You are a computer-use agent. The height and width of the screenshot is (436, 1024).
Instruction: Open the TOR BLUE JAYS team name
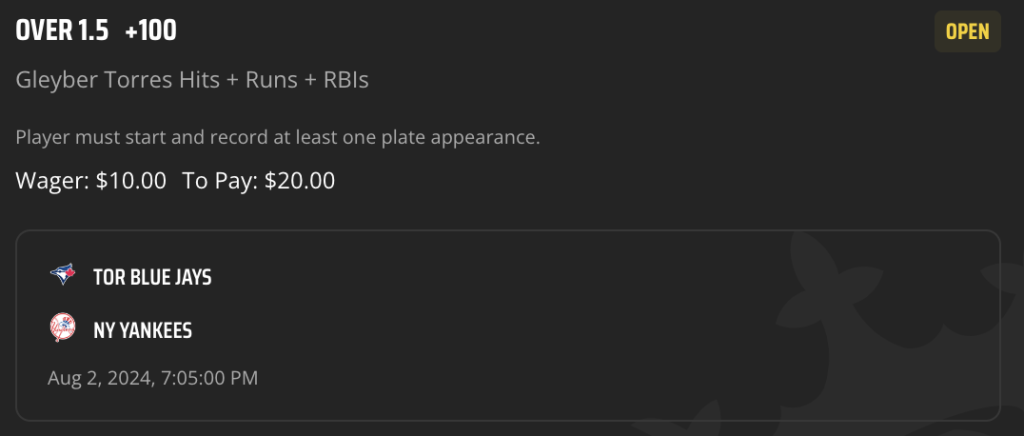coord(152,277)
